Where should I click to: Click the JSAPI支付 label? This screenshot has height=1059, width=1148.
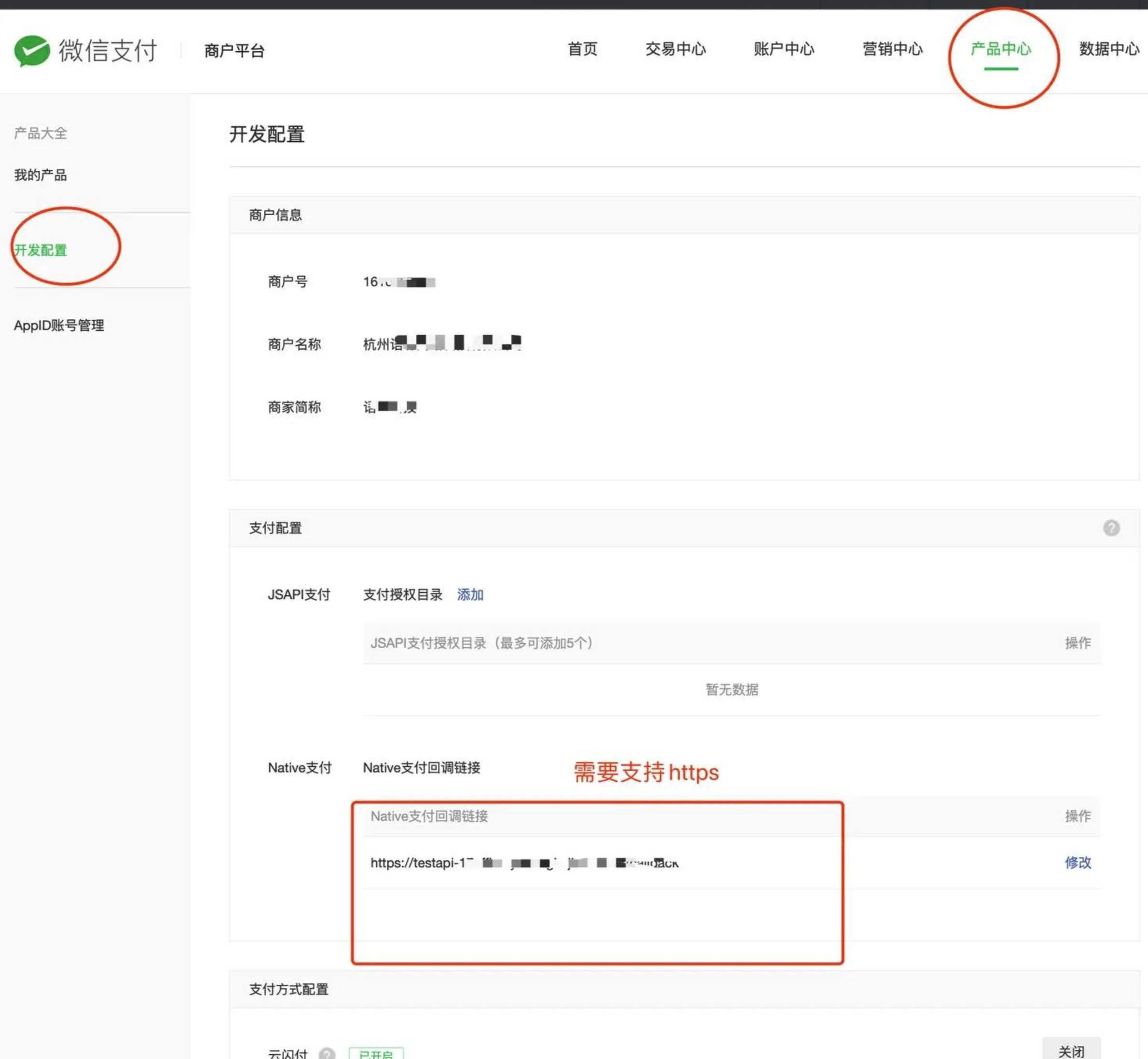coord(299,595)
